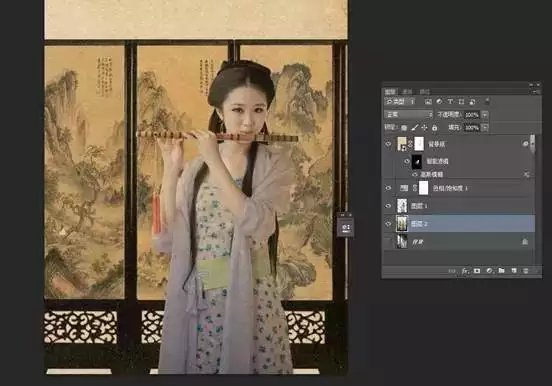552x386 pixels.
Task: Click the 图层 1 layer thumbnail
Action: point(402,206)
